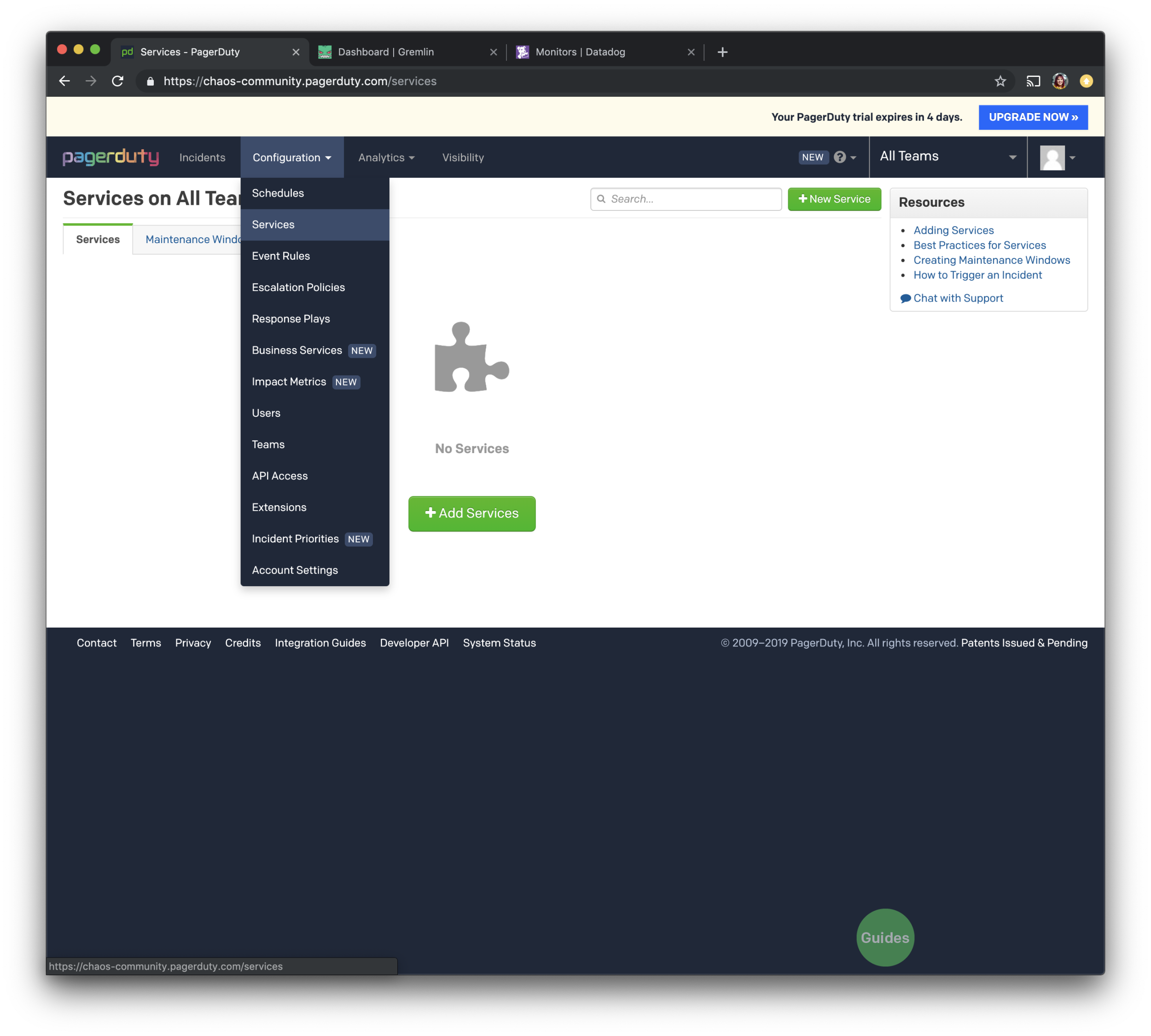The height and width of the screenshot is (1036, 1151).
Task: Open Creating Maintenance Windows link
Action: click(x=992, y=260)
